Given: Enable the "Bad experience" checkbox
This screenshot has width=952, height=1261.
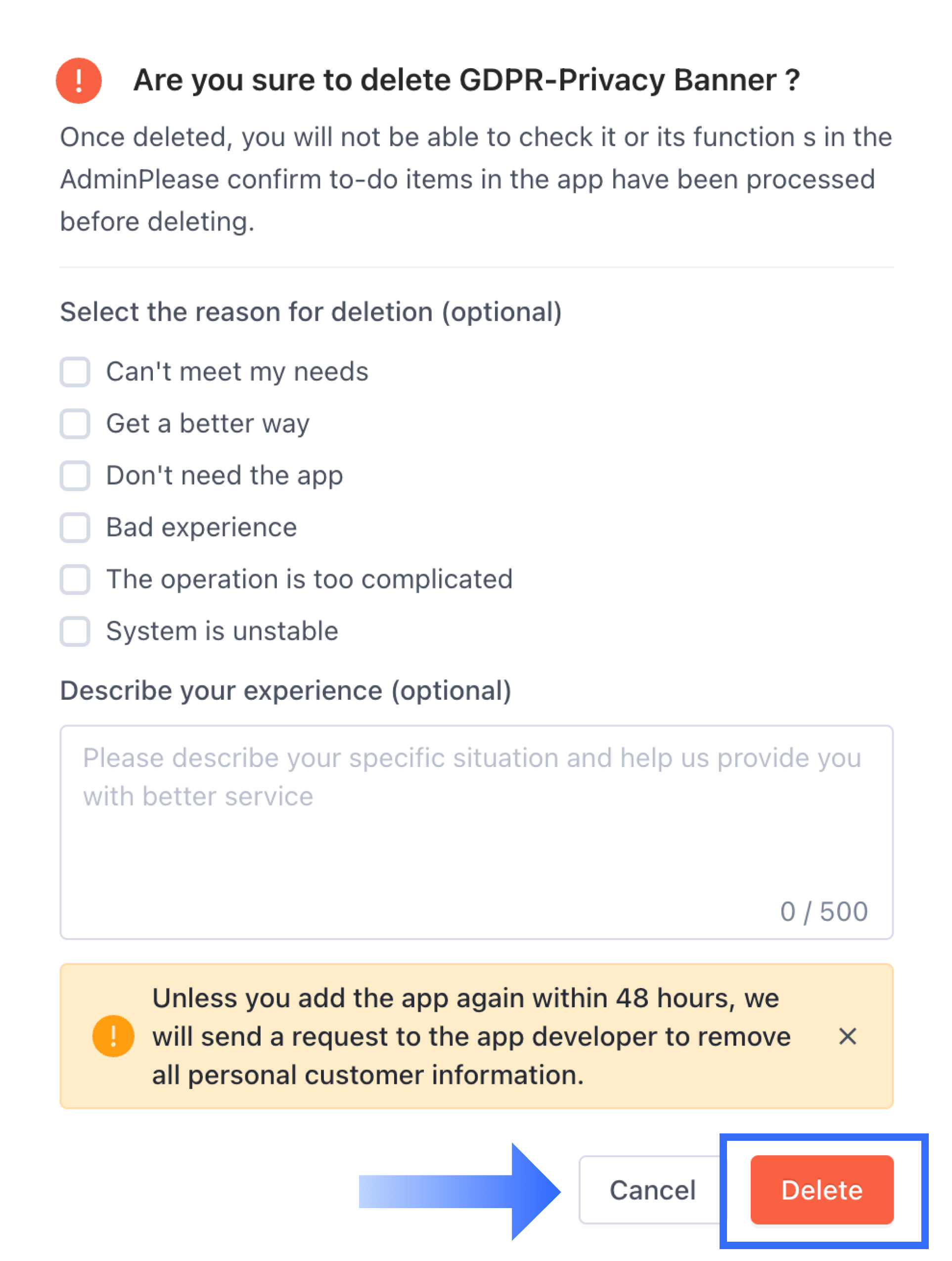Looking at the screenshot, I should click(75, 527).
